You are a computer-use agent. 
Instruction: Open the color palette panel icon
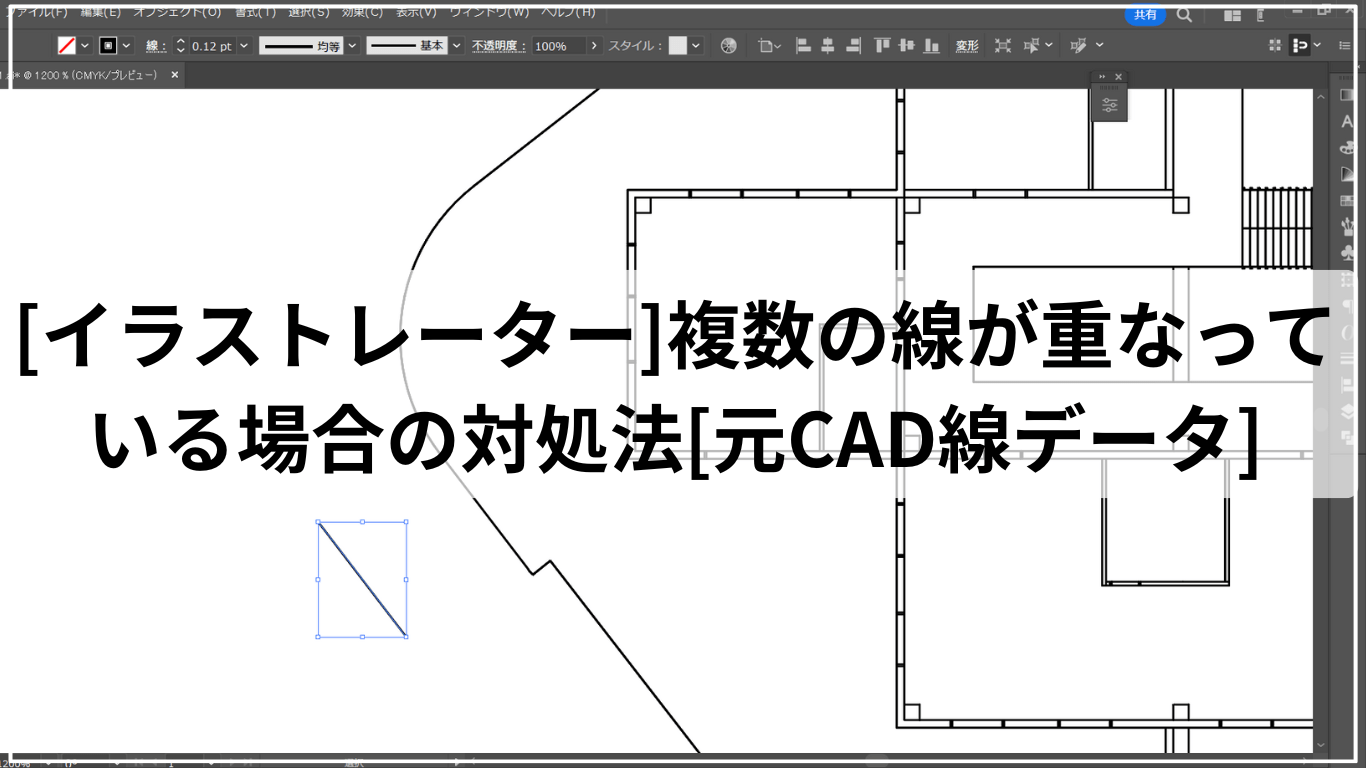point(1348,148)
